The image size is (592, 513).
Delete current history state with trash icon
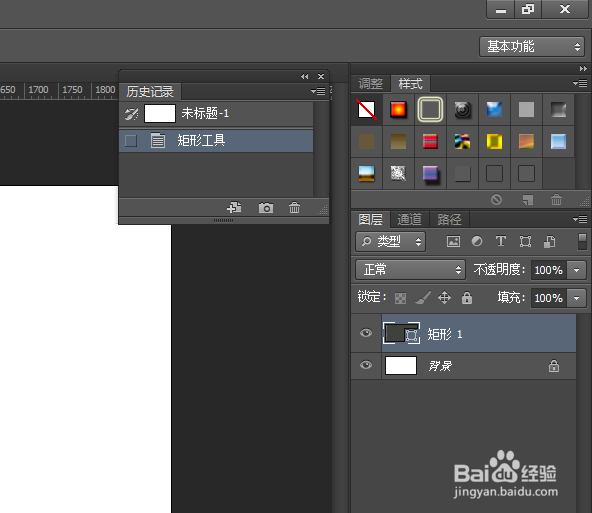pos(294,208)
